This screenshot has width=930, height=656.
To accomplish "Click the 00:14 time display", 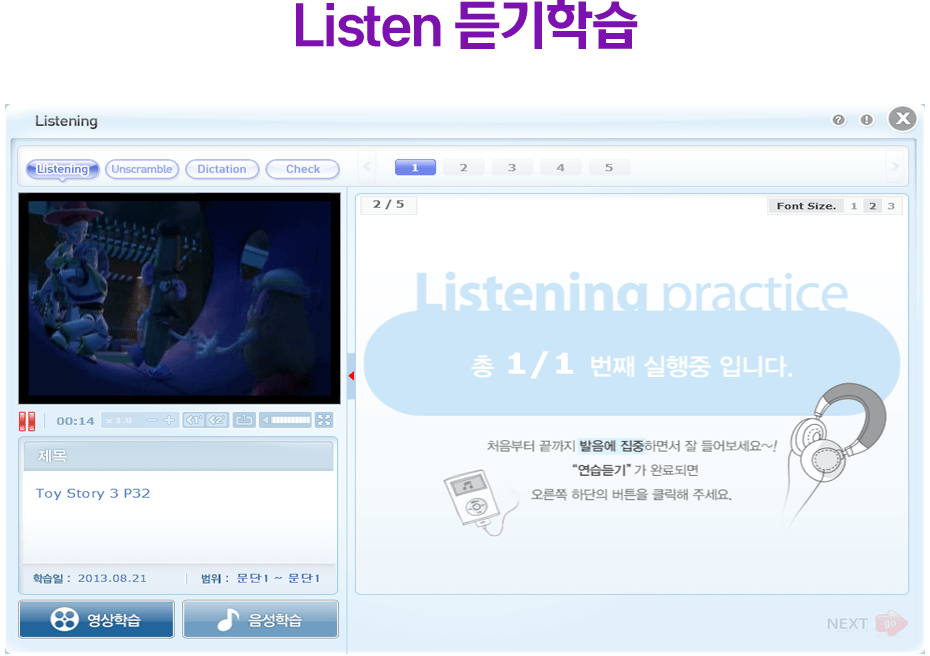I will click(75, 421).
